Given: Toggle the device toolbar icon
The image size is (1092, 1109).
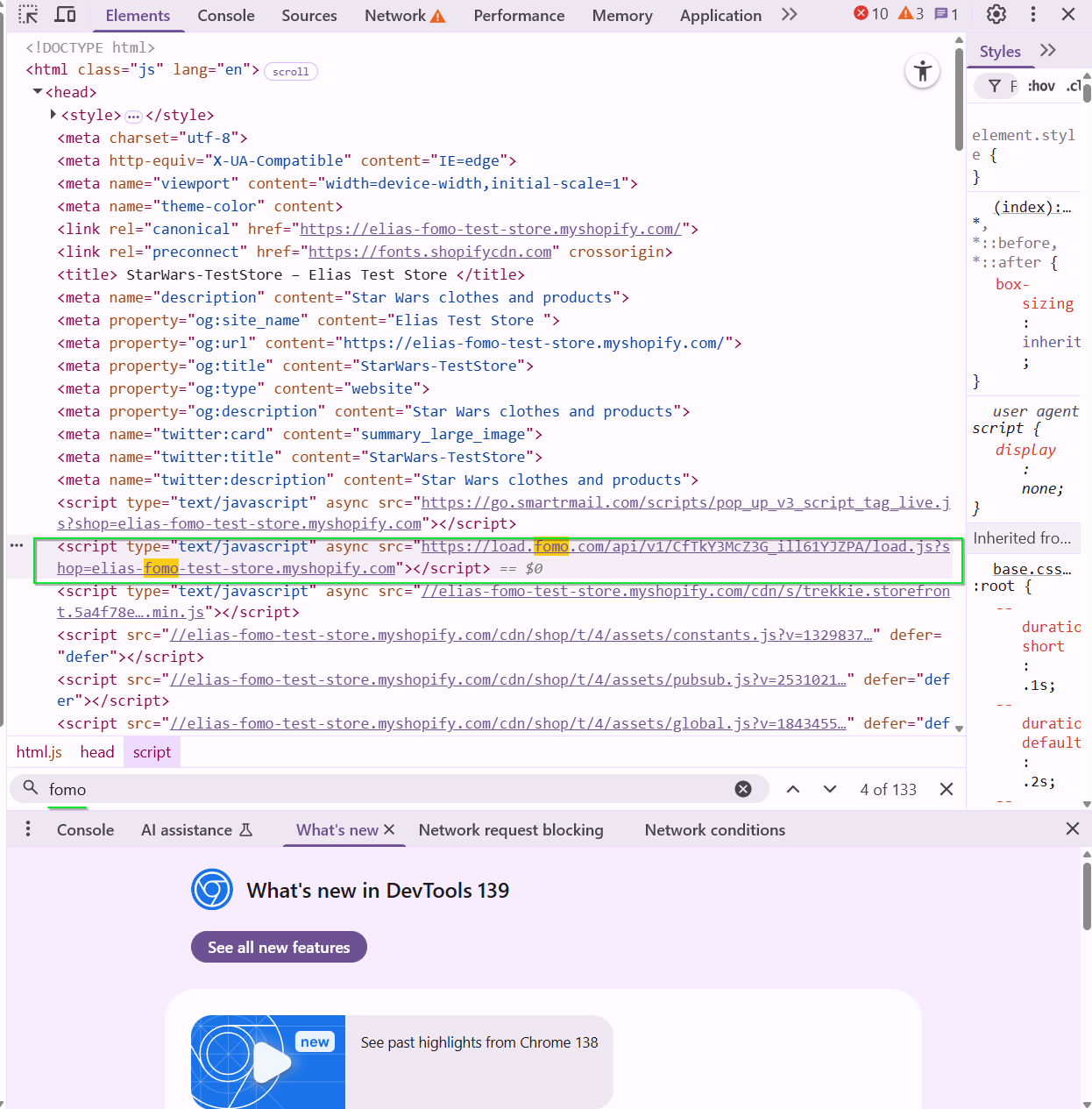Looking at the screenshot, I should (65, 15).
